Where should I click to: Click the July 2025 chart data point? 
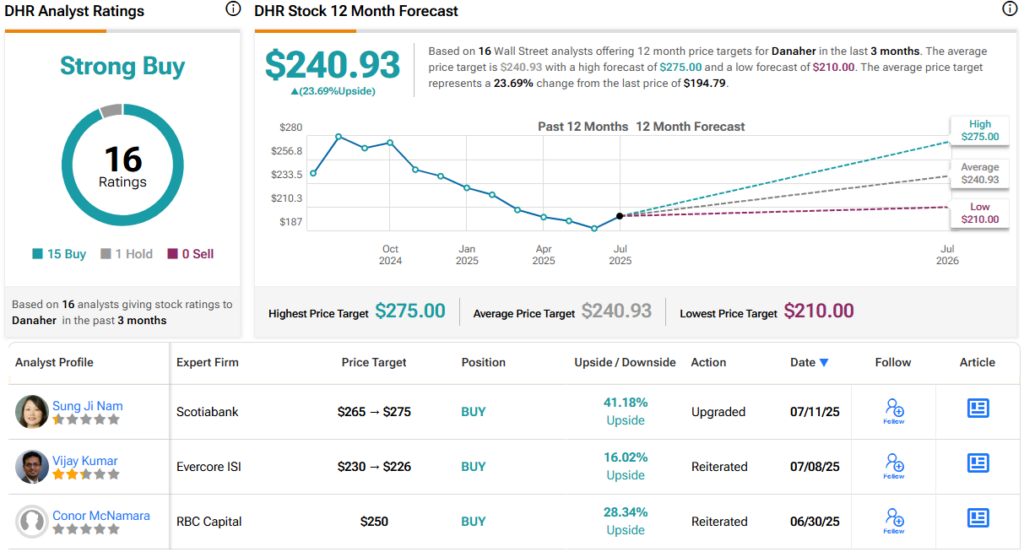(x=620, y=216)
